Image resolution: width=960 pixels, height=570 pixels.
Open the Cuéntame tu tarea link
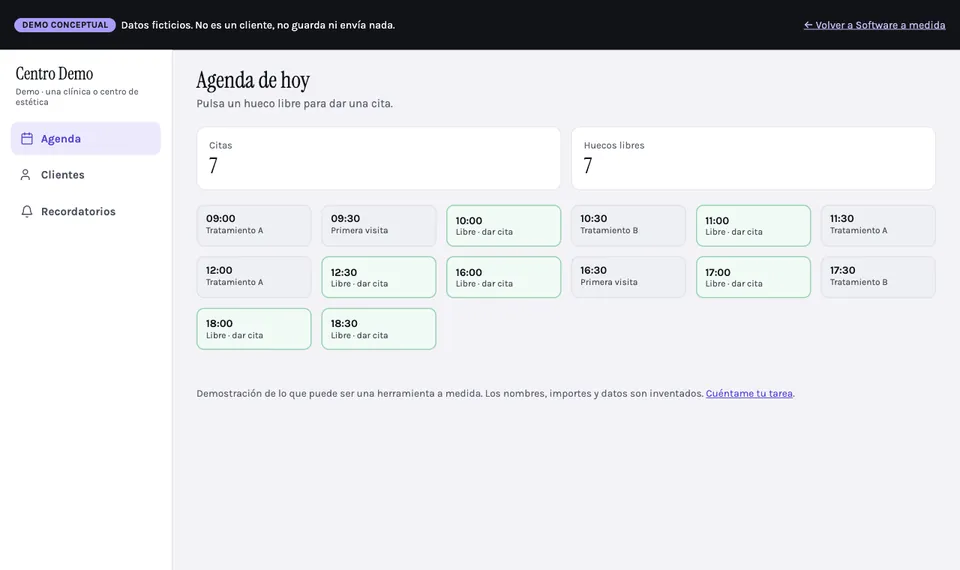coord(749,393)
